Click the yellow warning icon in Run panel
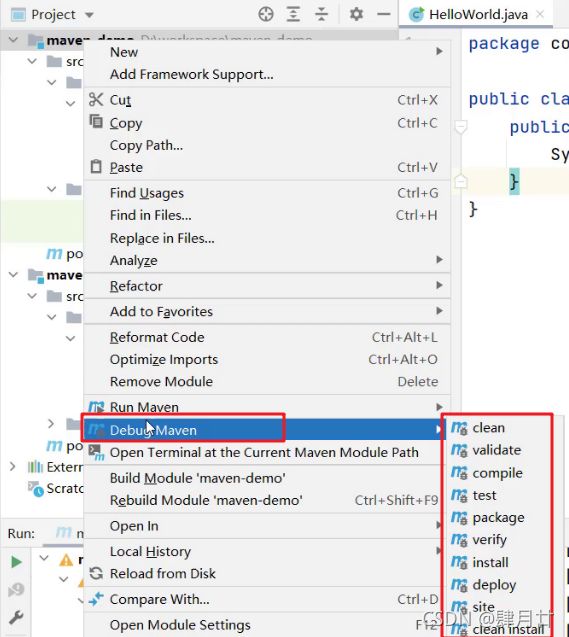 66,560
